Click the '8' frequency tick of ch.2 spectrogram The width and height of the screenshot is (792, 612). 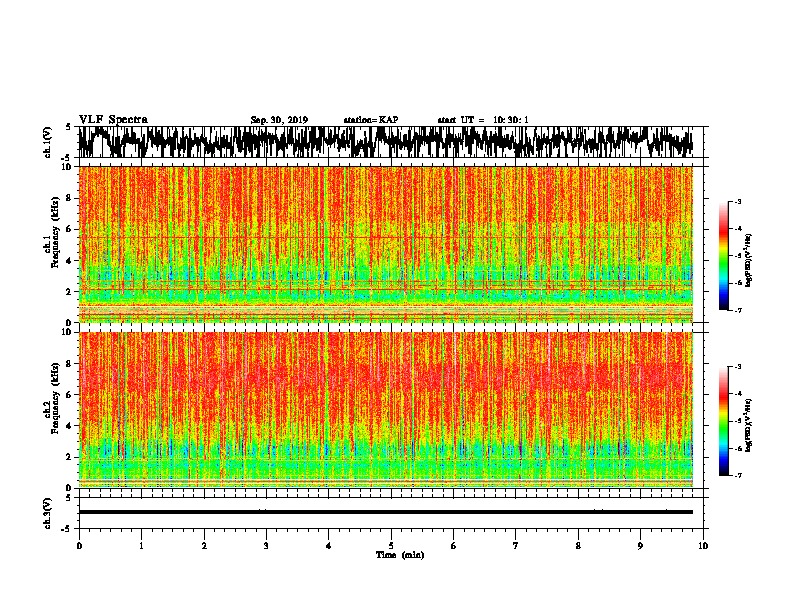coord(71,363)
